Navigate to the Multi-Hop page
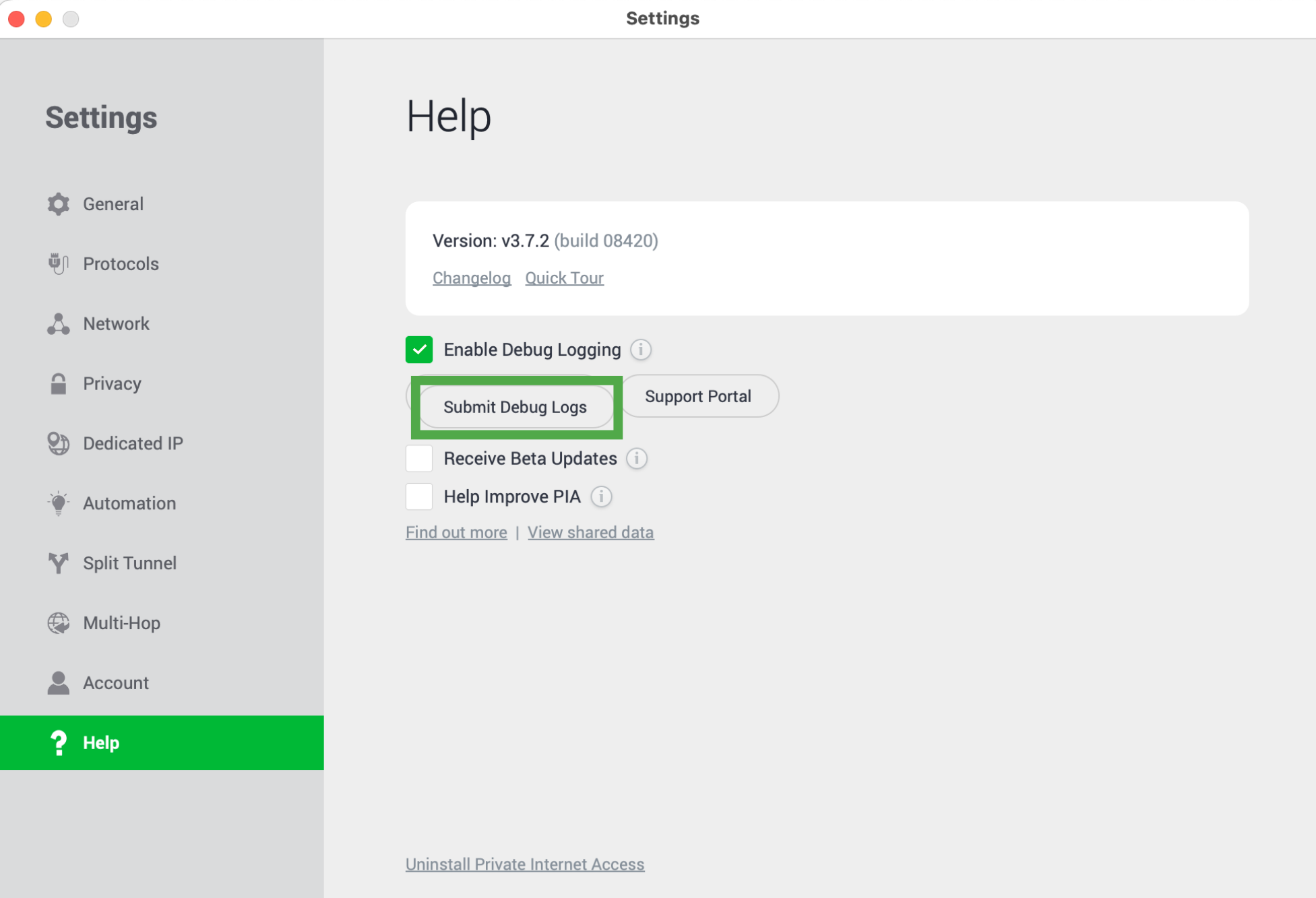The image size is (1316, 898). (x=162, y=623)
